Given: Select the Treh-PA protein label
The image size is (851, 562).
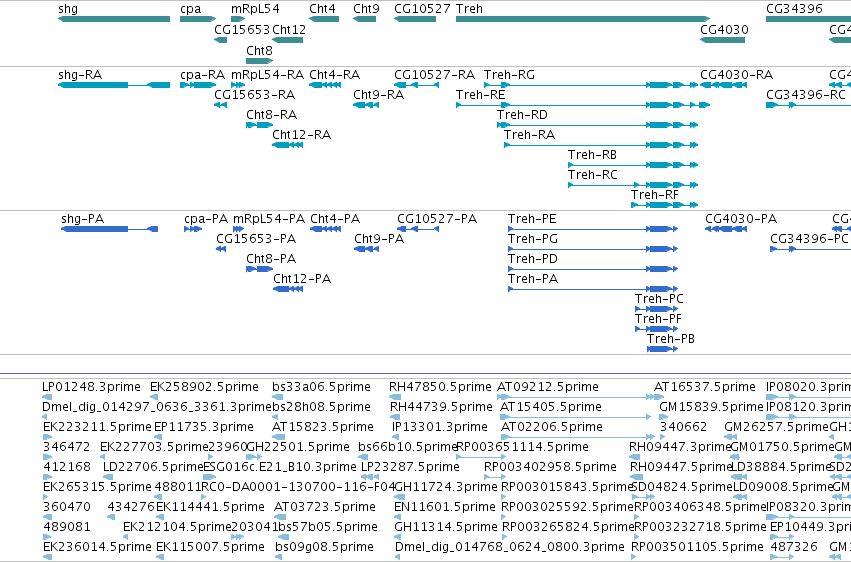Looking at the screenshot, I should [x=533, y=279].
